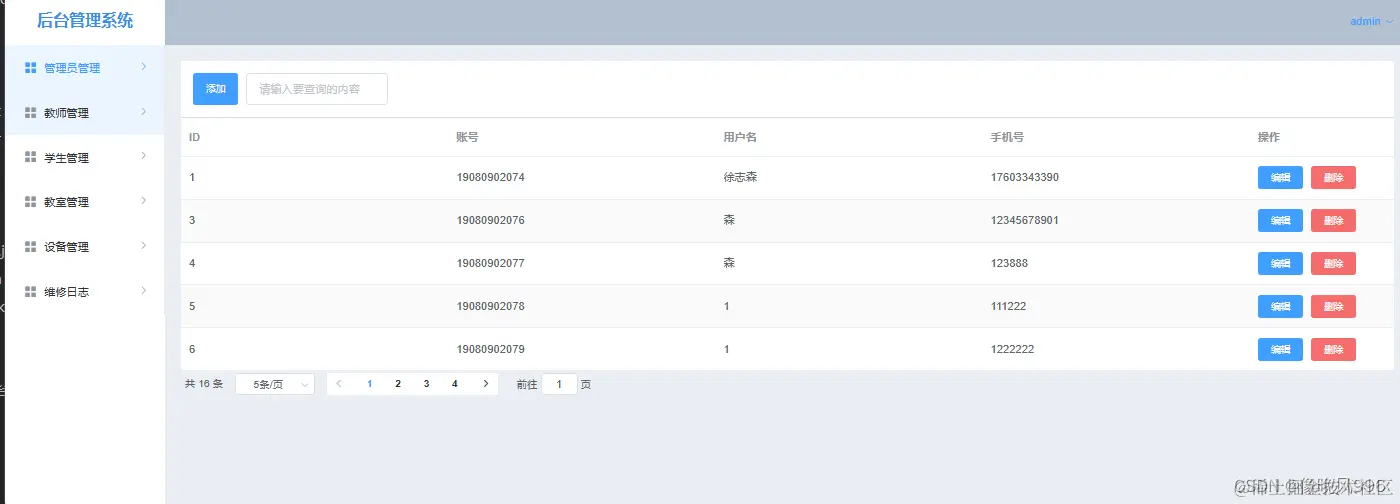Click the account cell 19080902078
The width and height of the screenshot is (1400, 504).
(x=491, y=307)
